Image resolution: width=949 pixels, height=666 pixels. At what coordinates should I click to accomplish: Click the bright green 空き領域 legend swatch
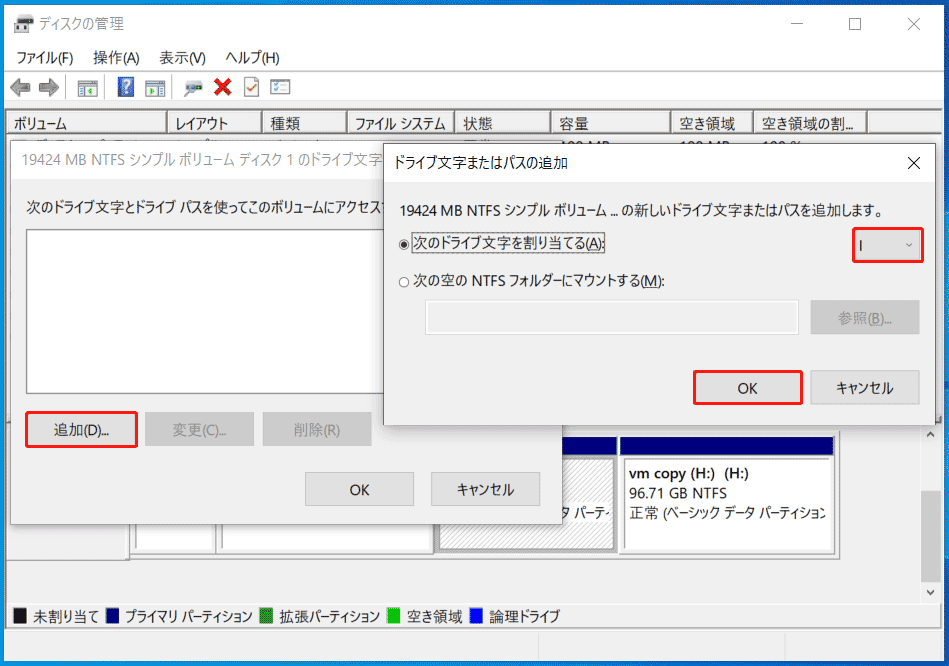tap(393, 616)
